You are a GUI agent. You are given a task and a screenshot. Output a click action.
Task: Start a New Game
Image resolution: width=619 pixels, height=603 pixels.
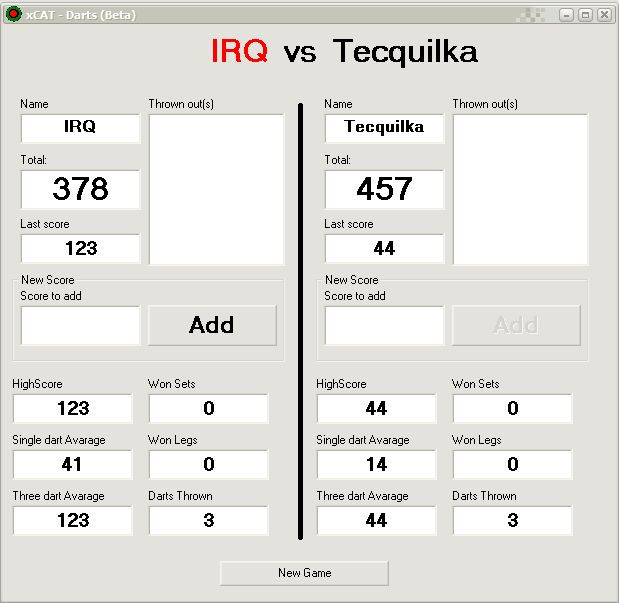coord(304,573)
